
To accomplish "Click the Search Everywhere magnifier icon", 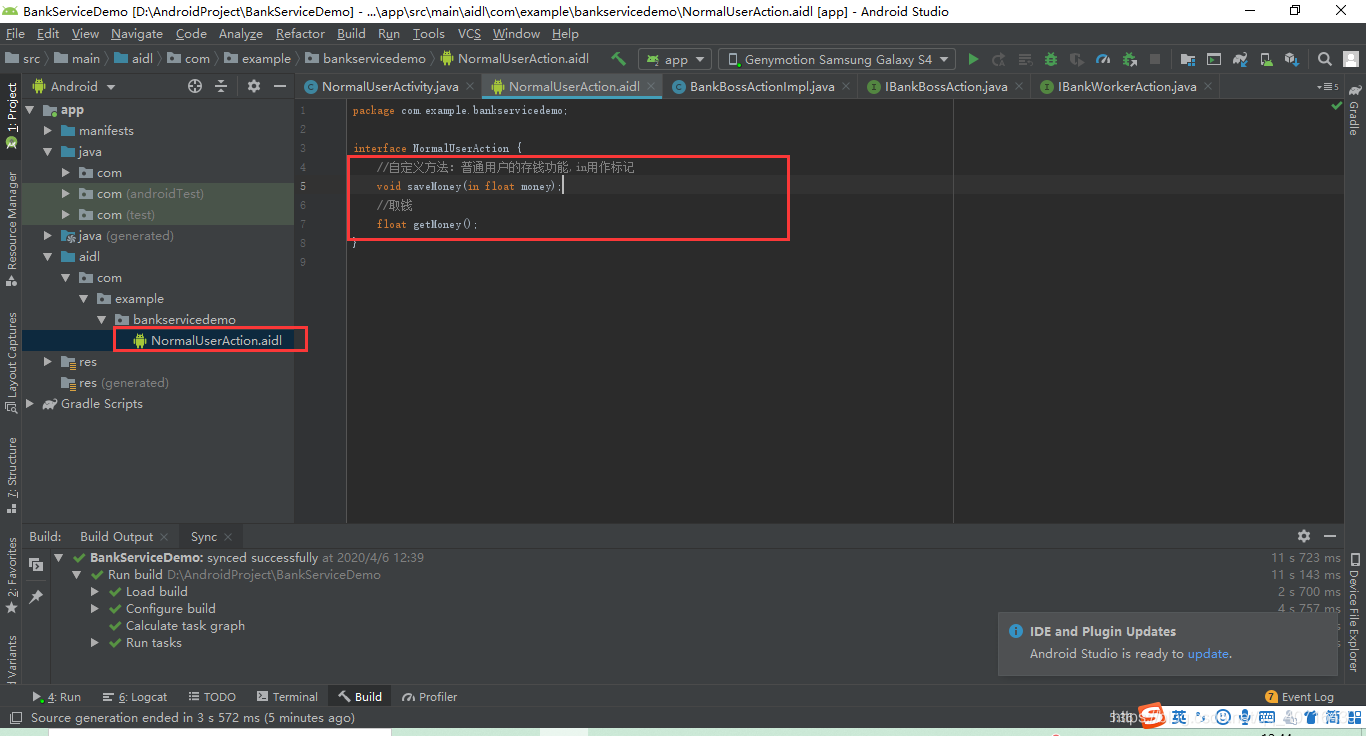I will tap(1324, 59).
